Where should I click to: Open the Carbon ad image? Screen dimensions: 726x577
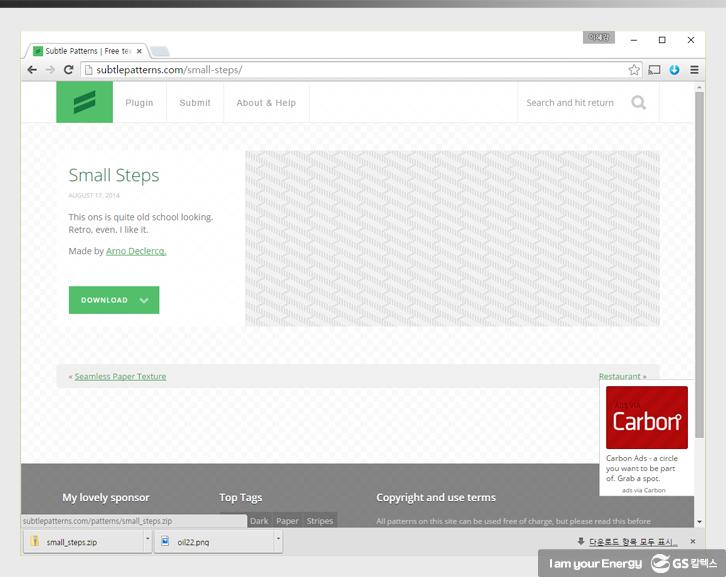(646, 418)
